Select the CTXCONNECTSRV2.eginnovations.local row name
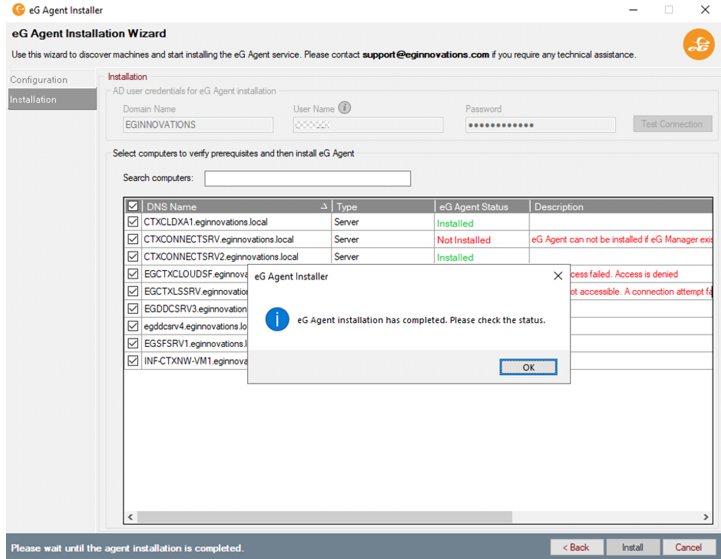The height and width of the screenshot is (559, 721). 221,257
